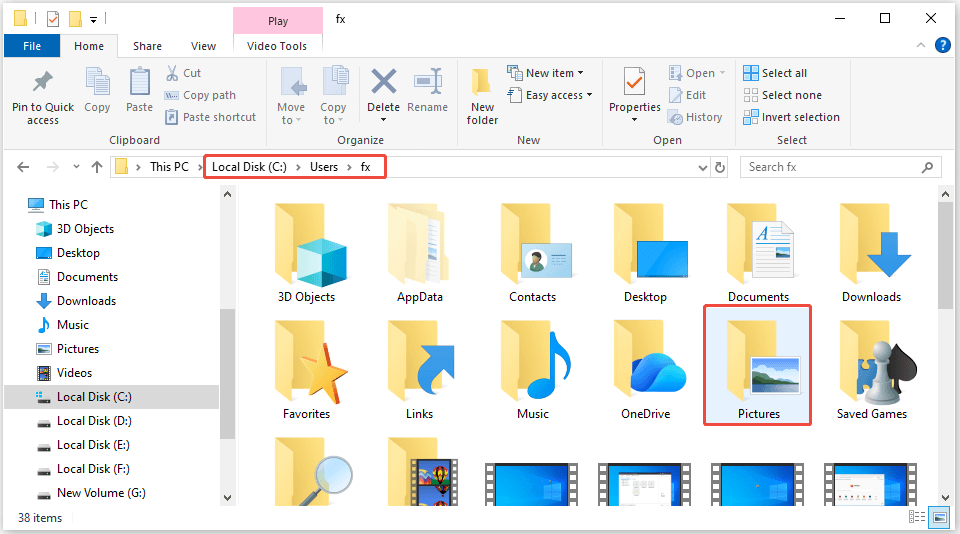The width and height of the screenshot is (960, 534).
Task: Click Users in the address path
Action: (x=324, y=167)
